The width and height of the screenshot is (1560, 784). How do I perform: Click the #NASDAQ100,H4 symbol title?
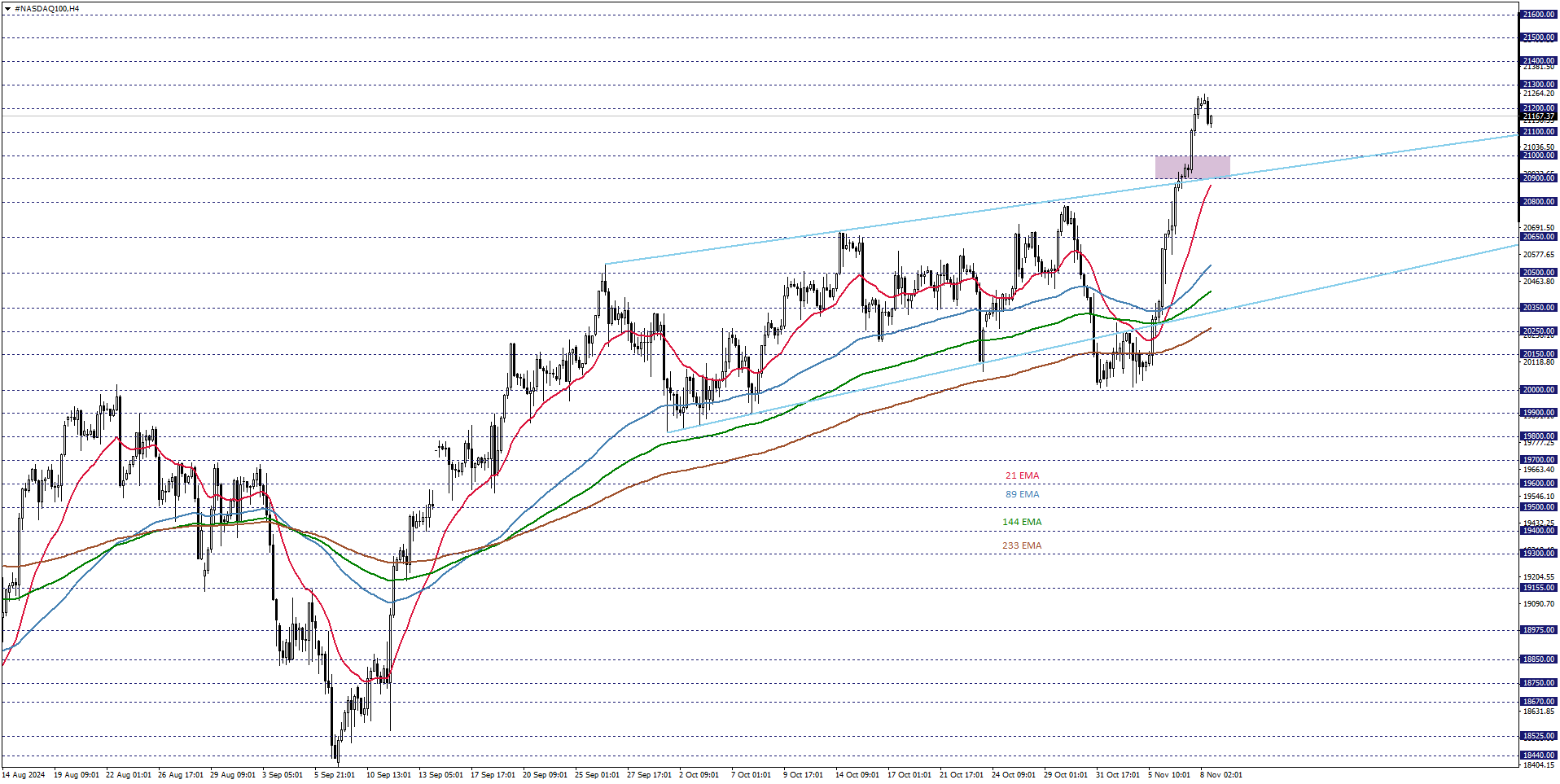click(x=47, y=9)
